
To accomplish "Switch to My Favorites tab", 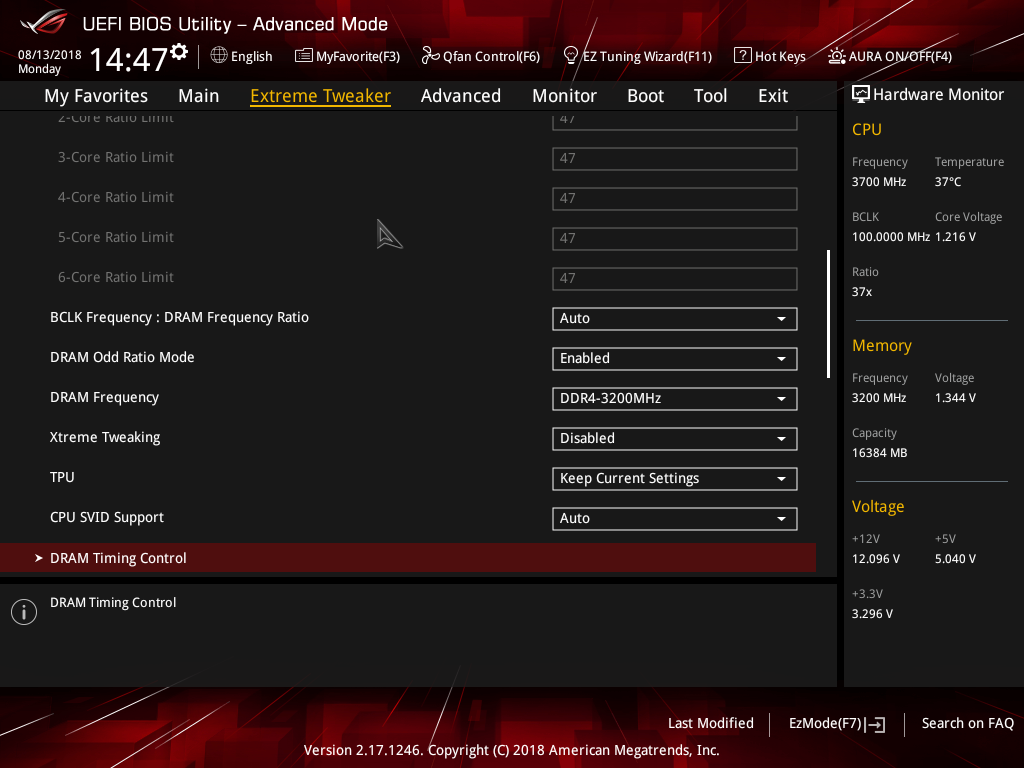I will pyautogui.click(x=96, y=96).
